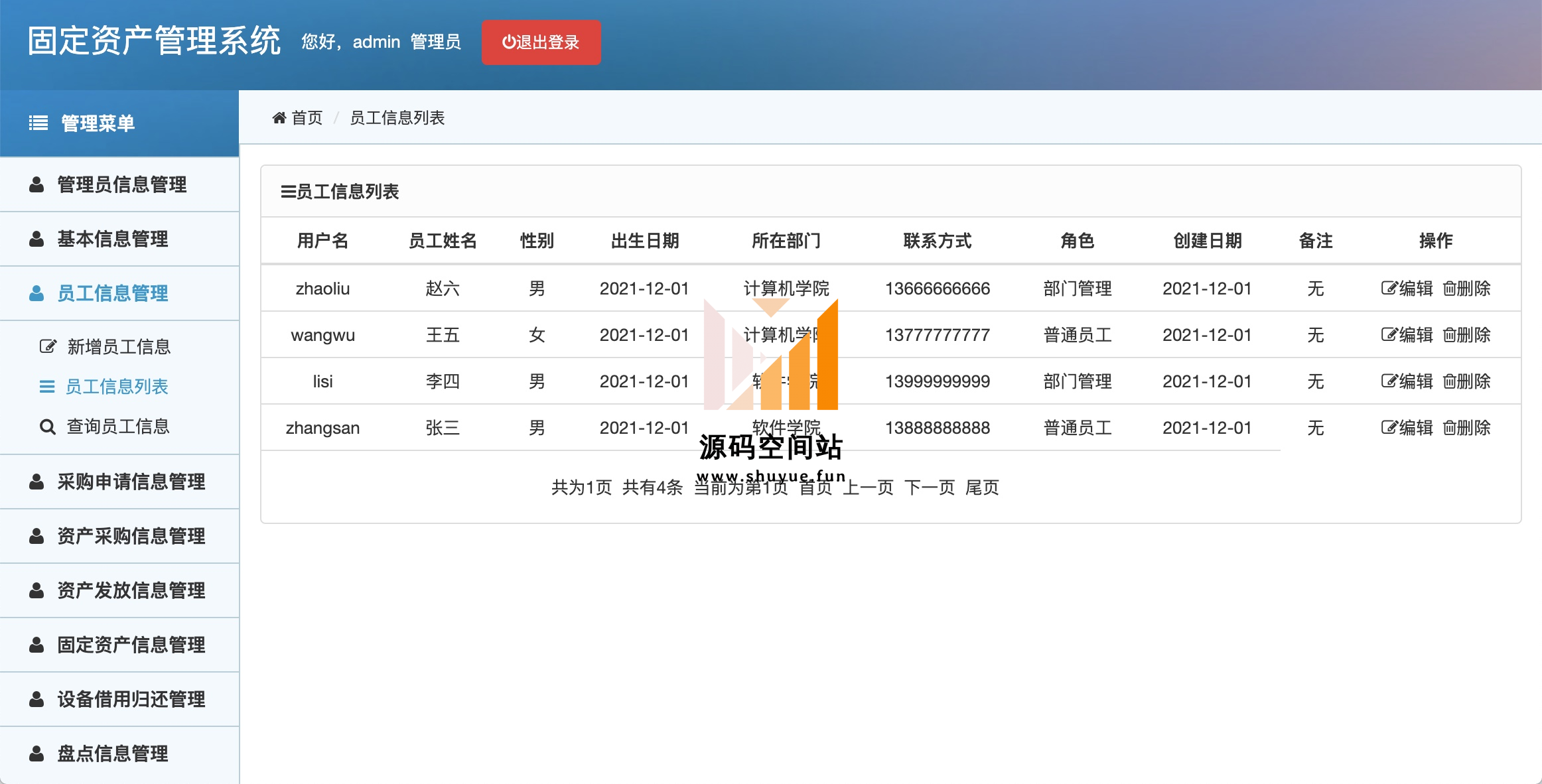The image size is (1542, 784).
Task: Click the delete trash icon for zhangsan
Action: 1450,428
